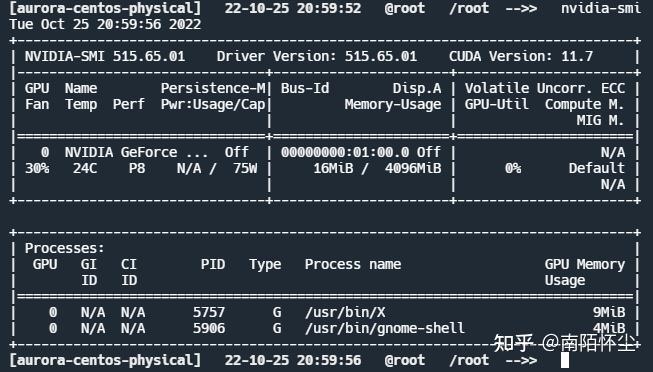Select the Driver Version 515.65.01 text
Screen dimensions: 653x372
317,56
